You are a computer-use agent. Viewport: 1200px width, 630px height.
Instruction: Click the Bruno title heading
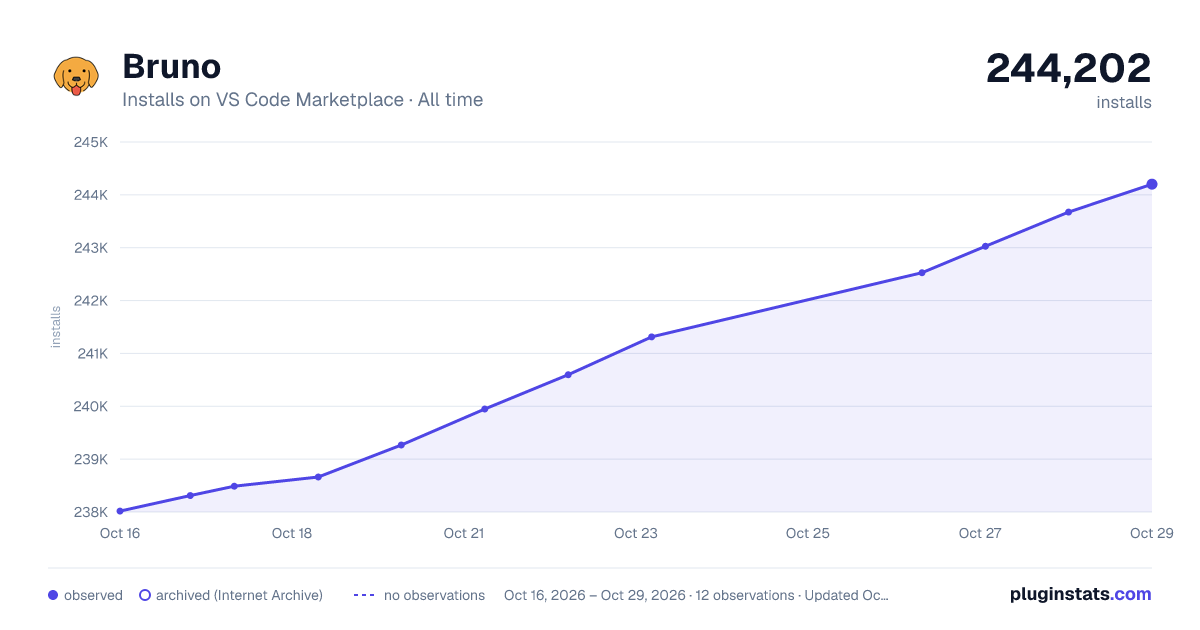pyautogui.click(x=172, y=66)
